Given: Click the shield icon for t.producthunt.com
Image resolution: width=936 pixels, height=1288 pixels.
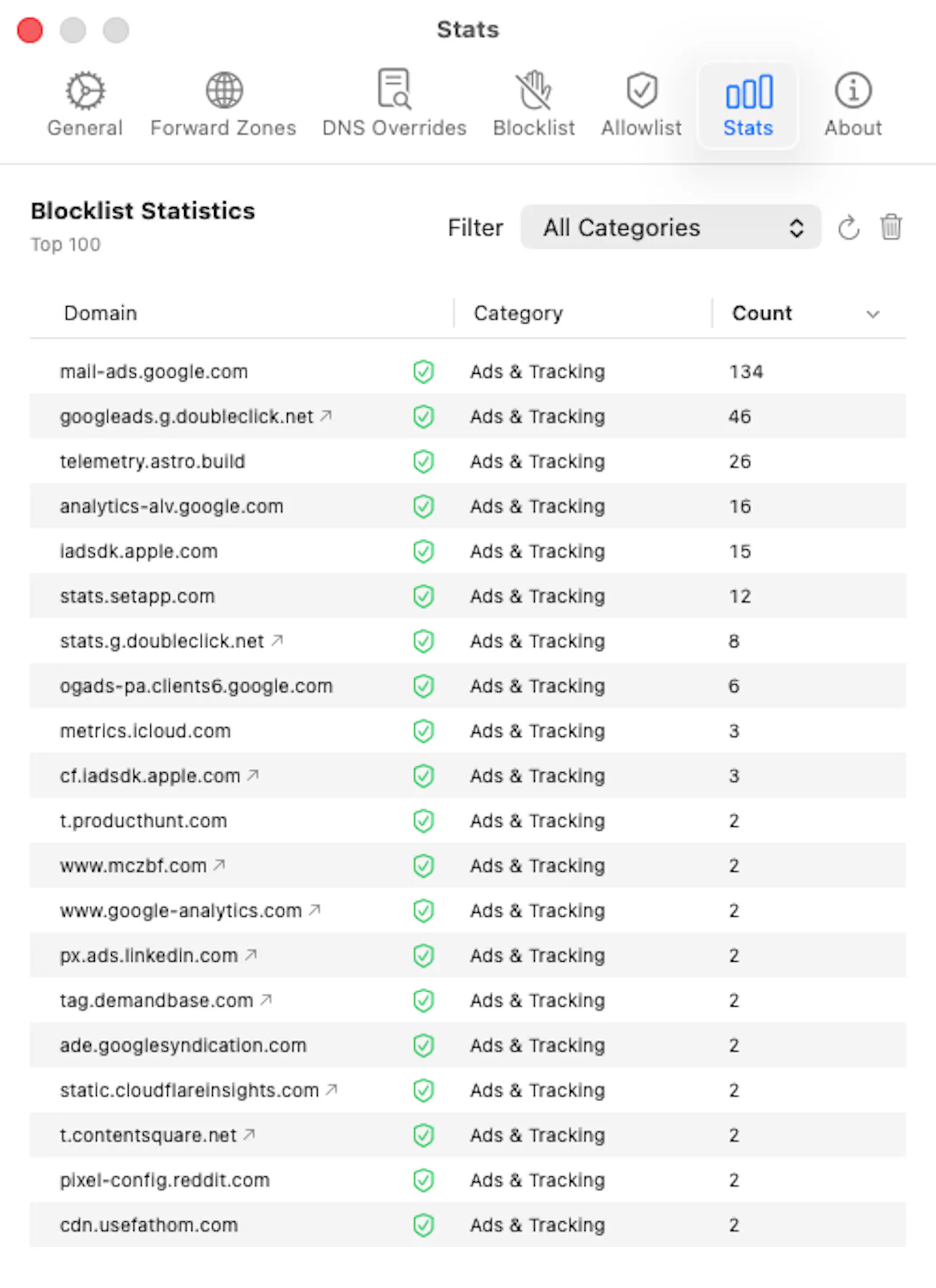Looking at the screenshot, I should click(x=424, y=821).
